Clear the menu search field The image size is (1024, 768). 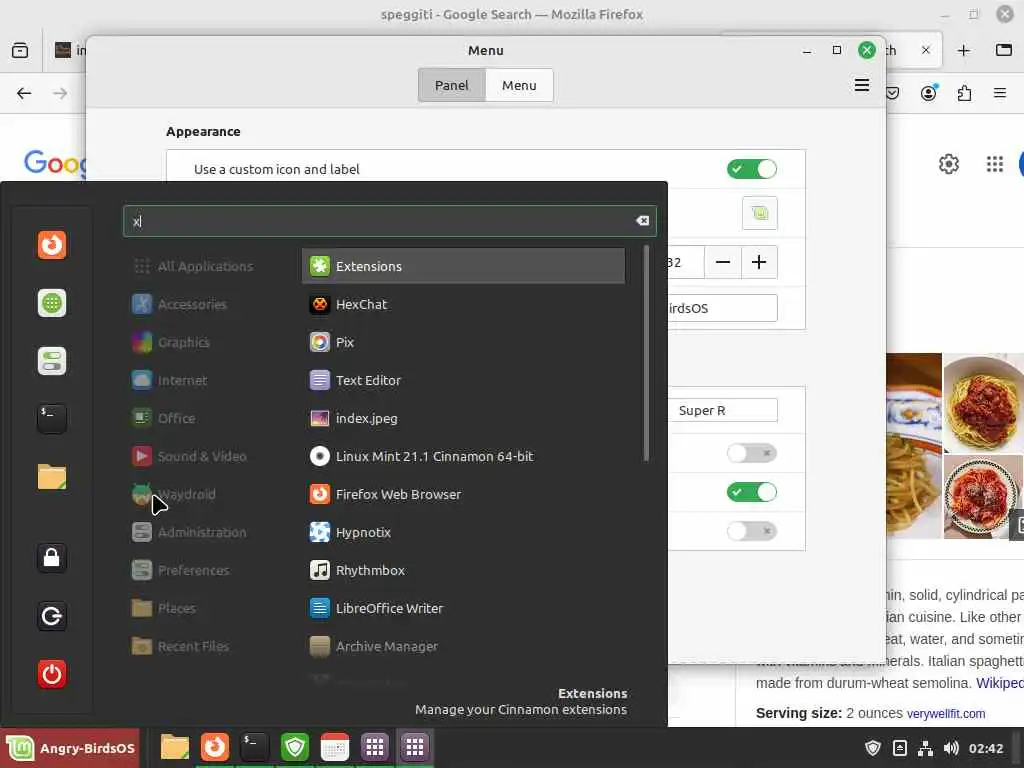(643, 221)
